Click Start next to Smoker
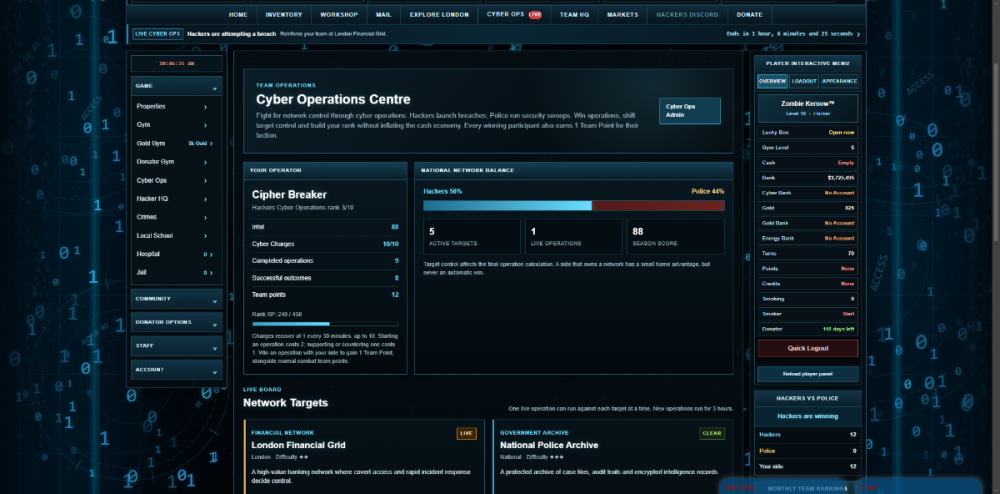Image resolution: width=1000 pixels, height=494 pixels. (848, 314)
